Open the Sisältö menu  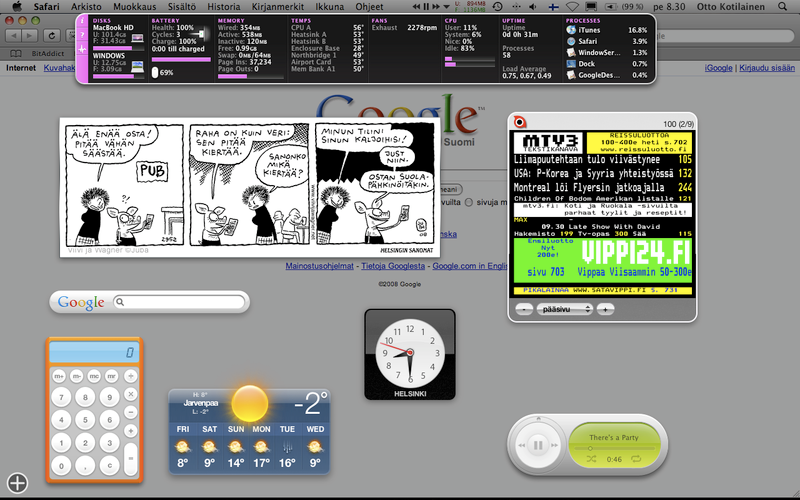pos(182,7)
